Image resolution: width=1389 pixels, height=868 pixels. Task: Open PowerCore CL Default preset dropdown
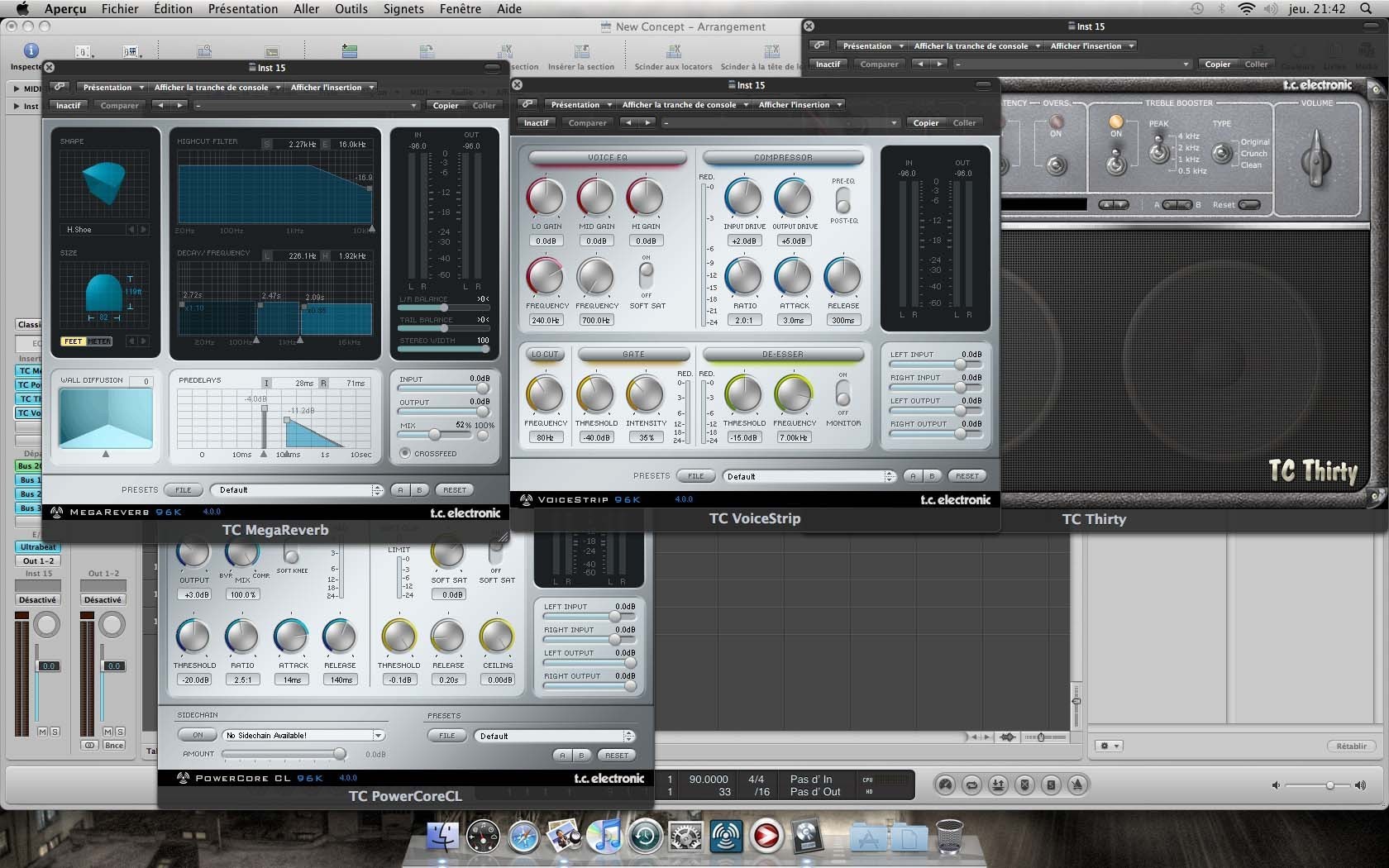click(554, 736)
